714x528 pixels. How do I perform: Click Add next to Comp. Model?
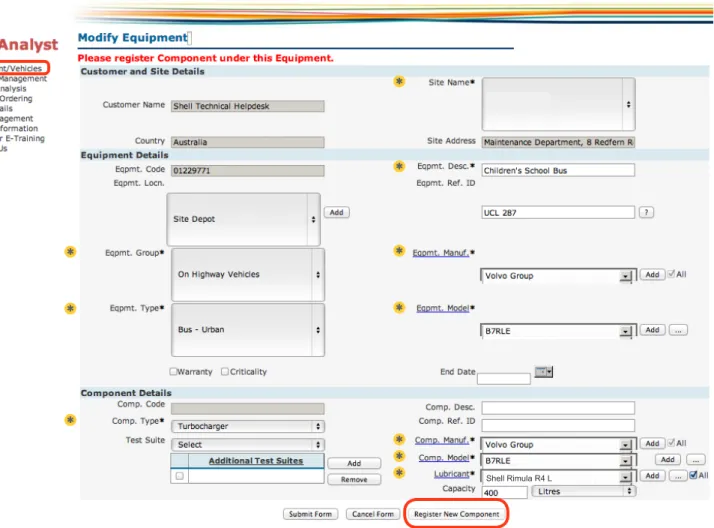coord(668,459)
